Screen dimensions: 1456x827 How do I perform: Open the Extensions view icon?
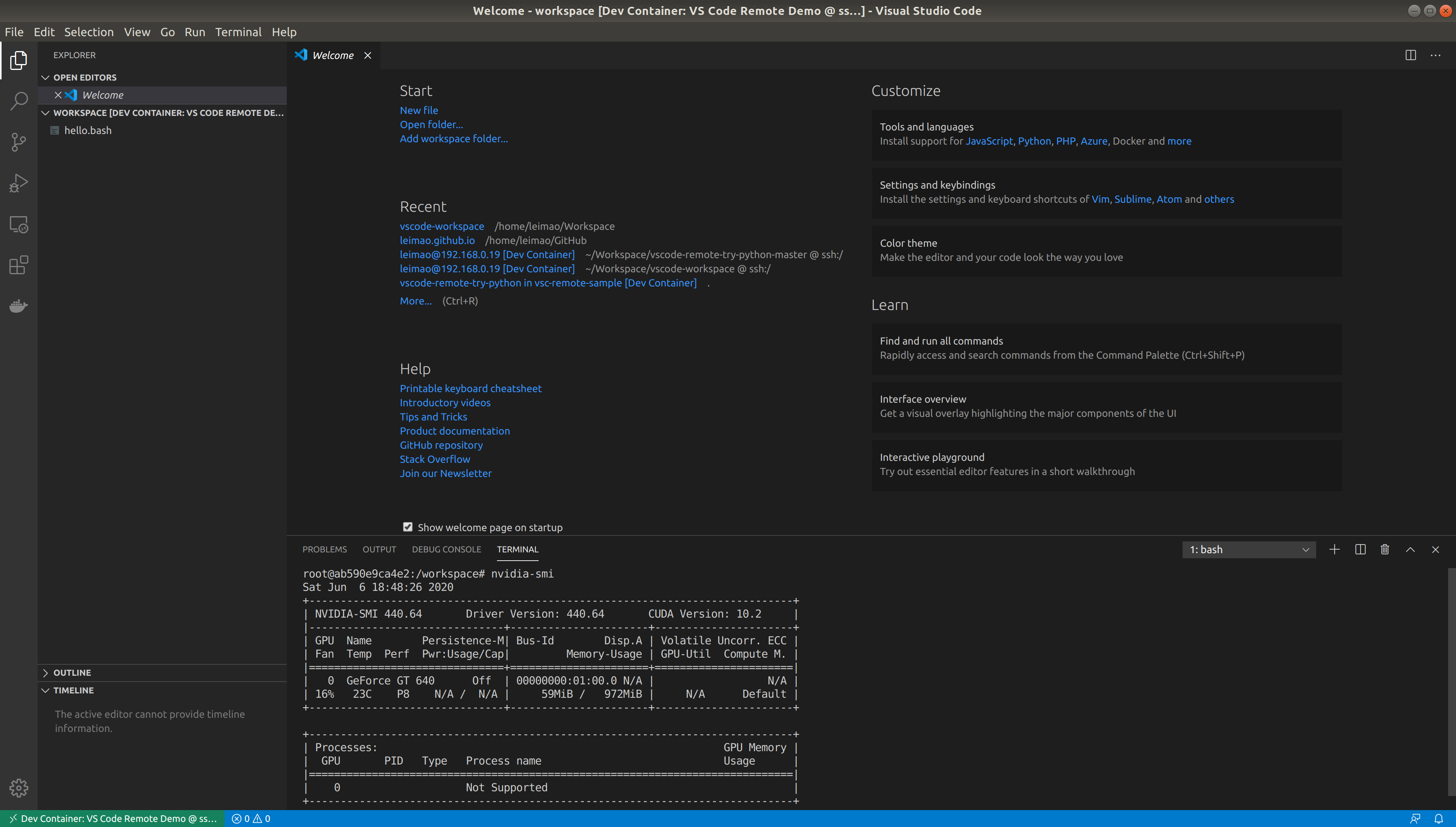coord(19,265)
